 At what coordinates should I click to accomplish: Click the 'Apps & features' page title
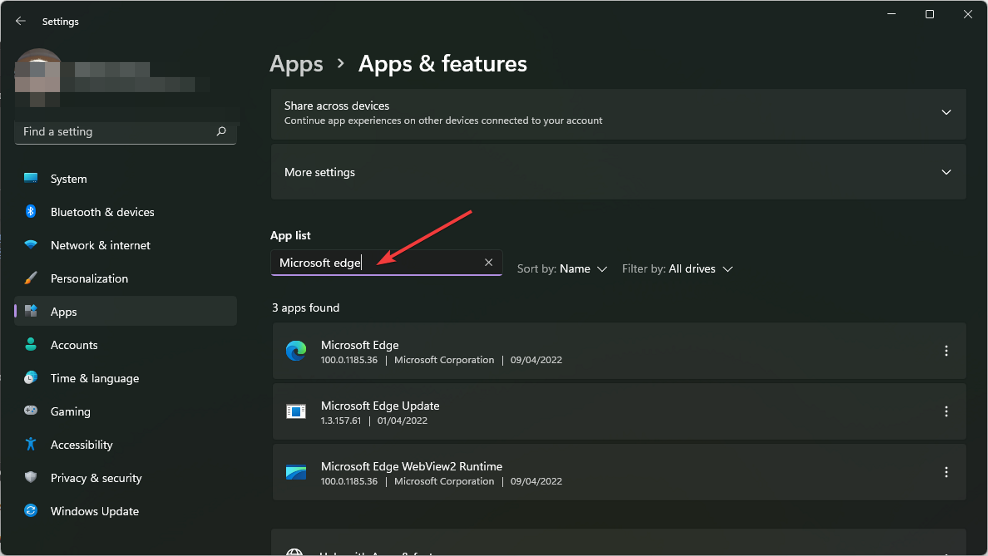click(x=442, y=64)
